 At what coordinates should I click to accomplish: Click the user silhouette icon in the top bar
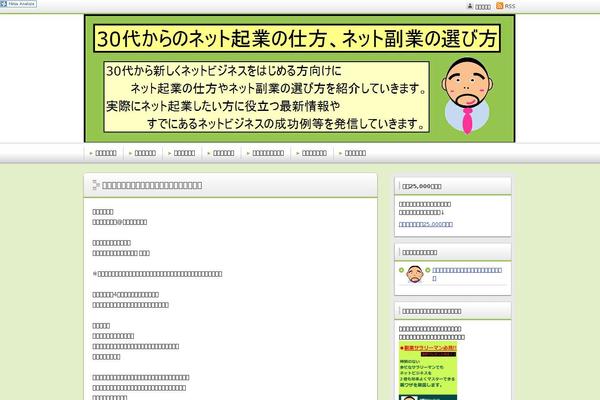[470, 6]
